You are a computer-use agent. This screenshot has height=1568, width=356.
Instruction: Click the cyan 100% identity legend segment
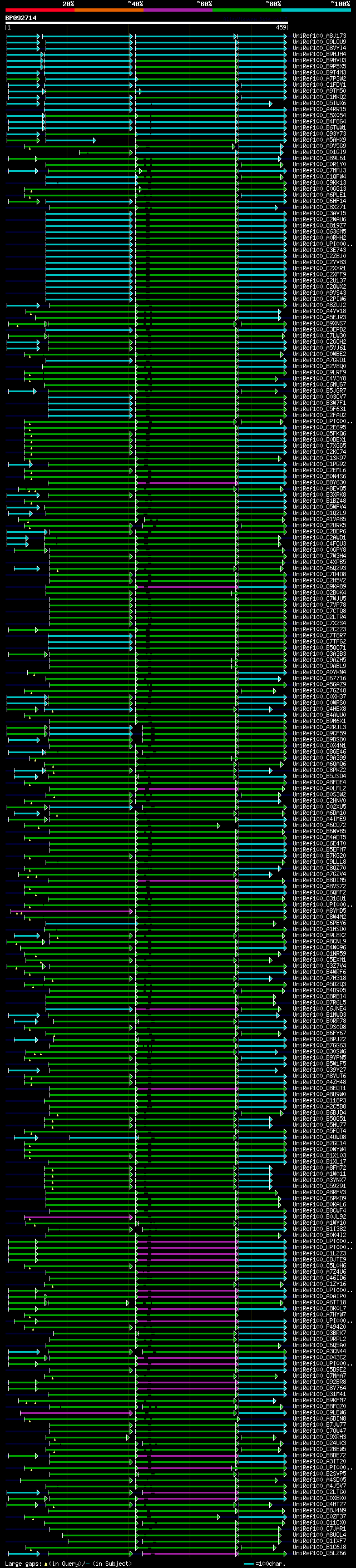click(x=316, y=10)
